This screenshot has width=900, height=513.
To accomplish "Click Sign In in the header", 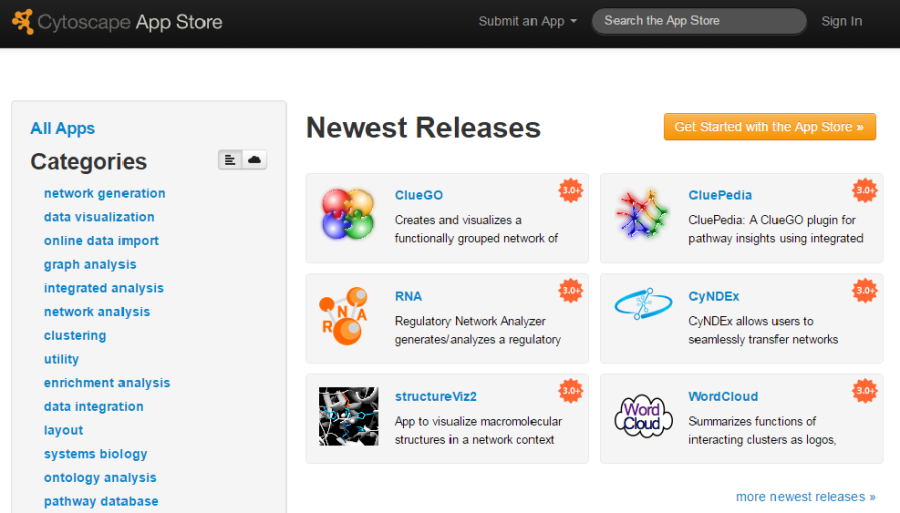I will [x=841, y=21].
